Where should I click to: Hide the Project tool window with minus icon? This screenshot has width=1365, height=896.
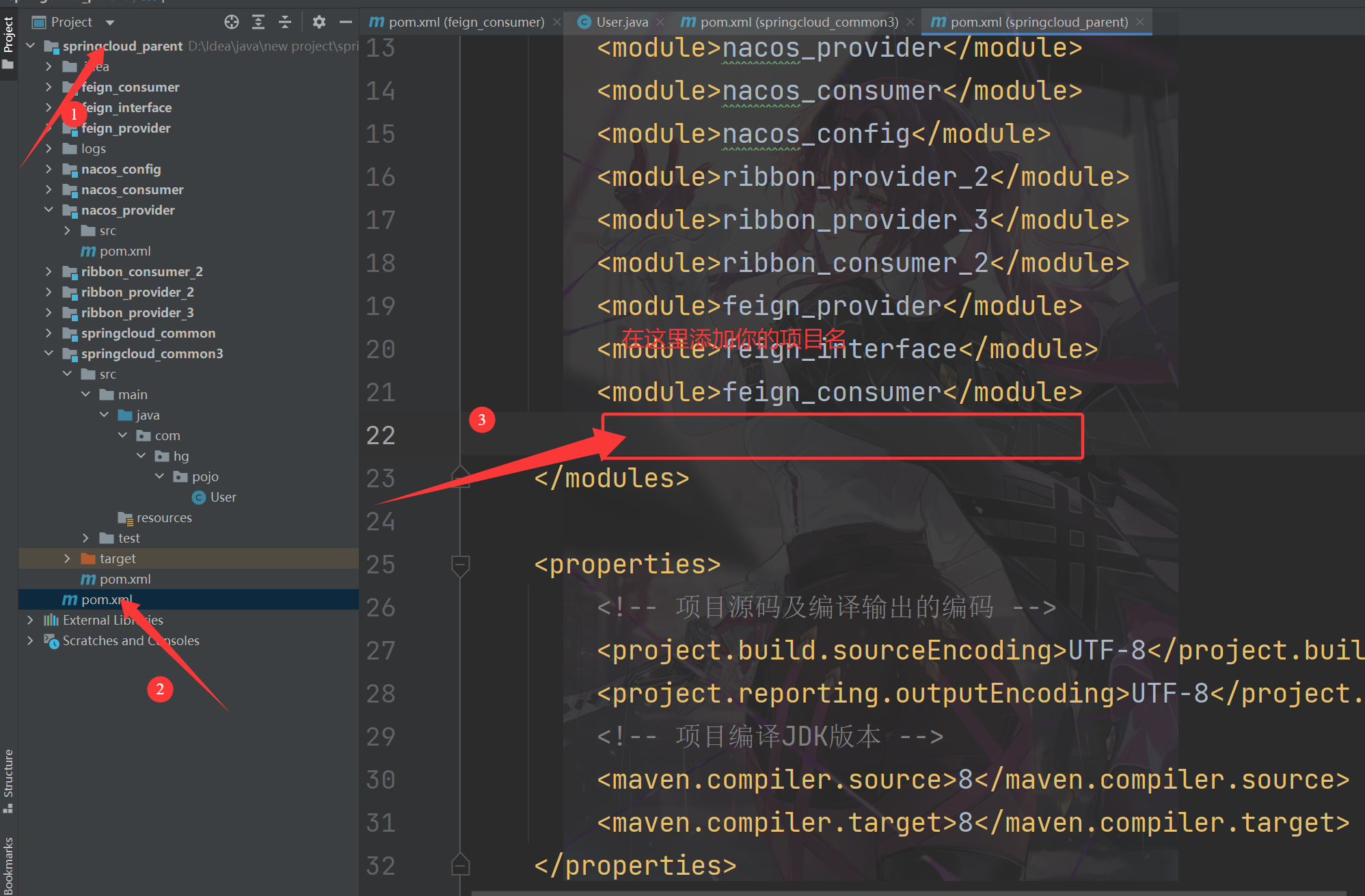tap(346, 22)
